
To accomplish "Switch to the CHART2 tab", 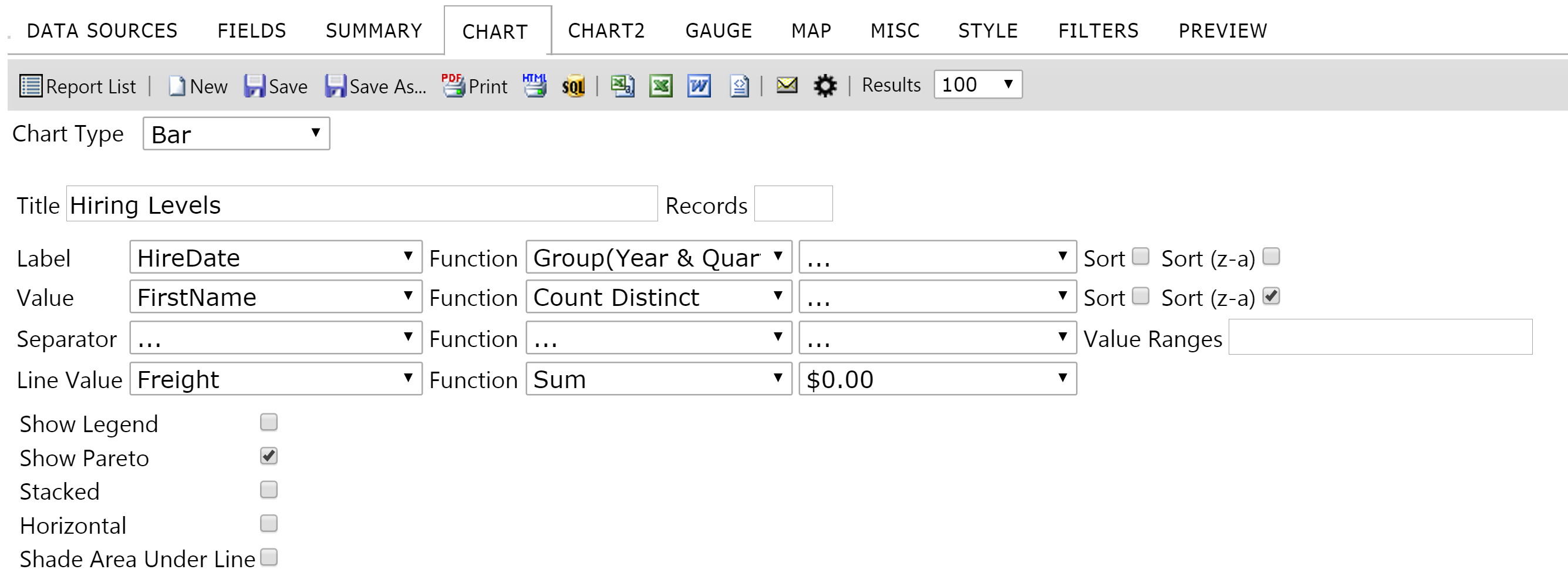I will tap(606, 31).
